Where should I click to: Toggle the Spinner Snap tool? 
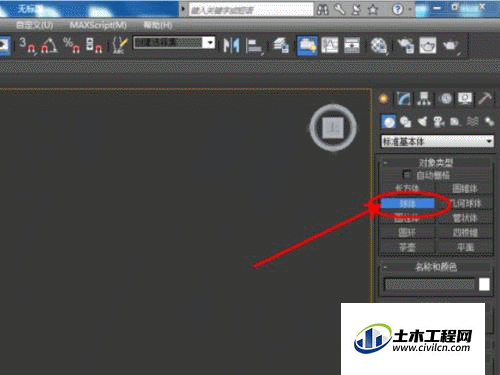pos(94,45)
